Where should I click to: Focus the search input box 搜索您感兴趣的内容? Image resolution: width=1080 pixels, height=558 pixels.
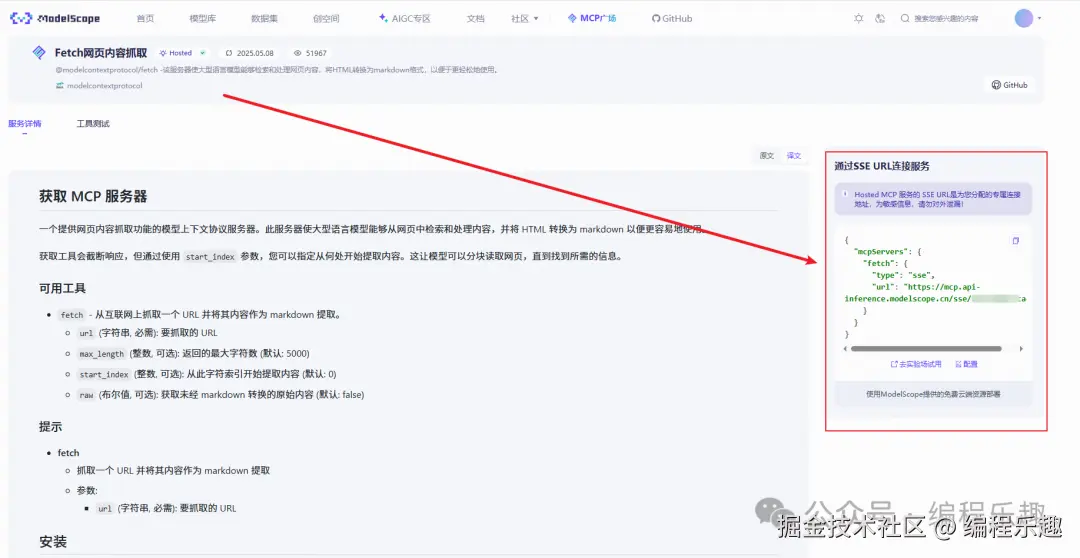(x=946, y=19)
